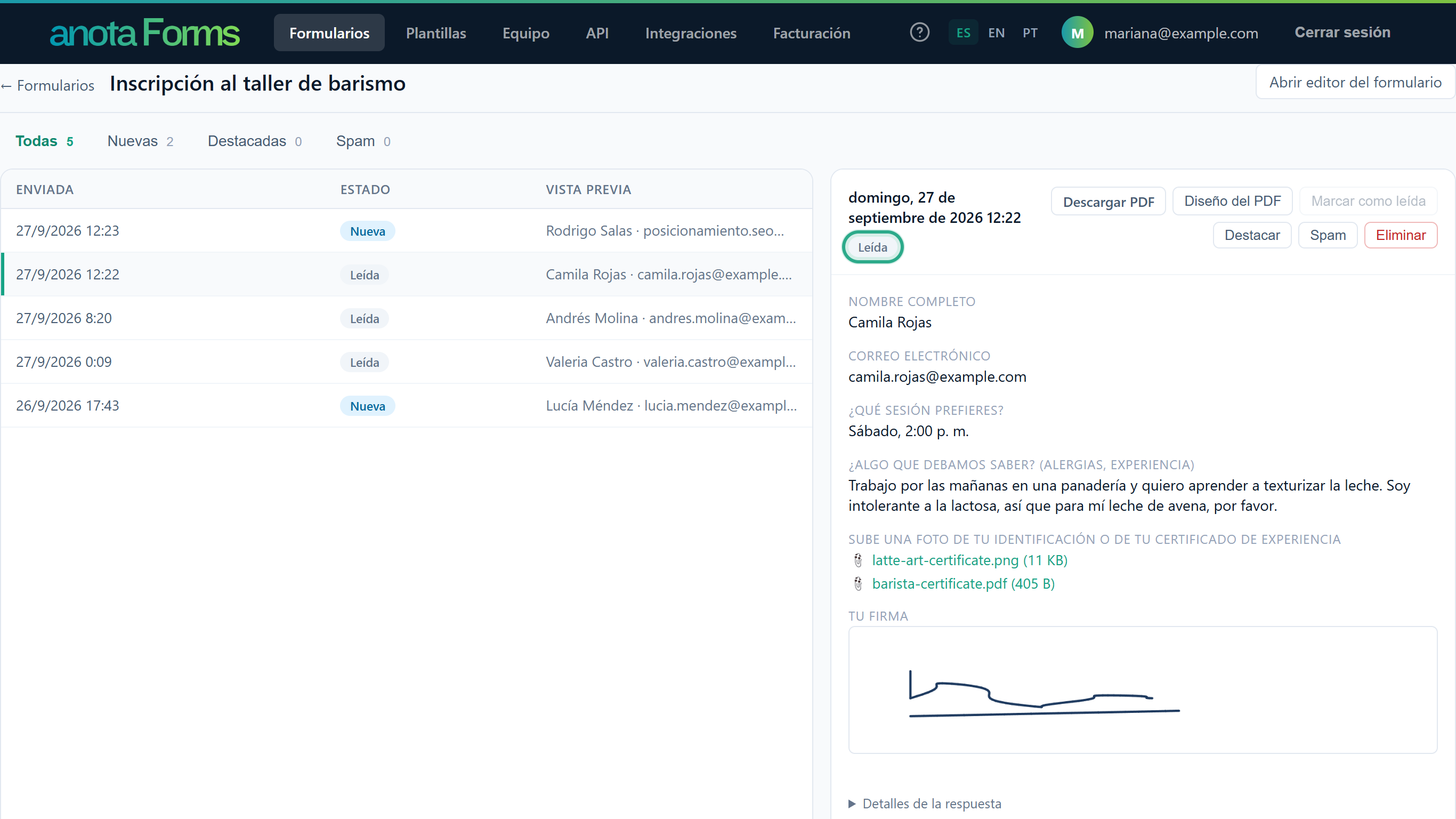Screen dimensions: 1456x819
Task: Switch language to PT
Action: [1030, 33]
